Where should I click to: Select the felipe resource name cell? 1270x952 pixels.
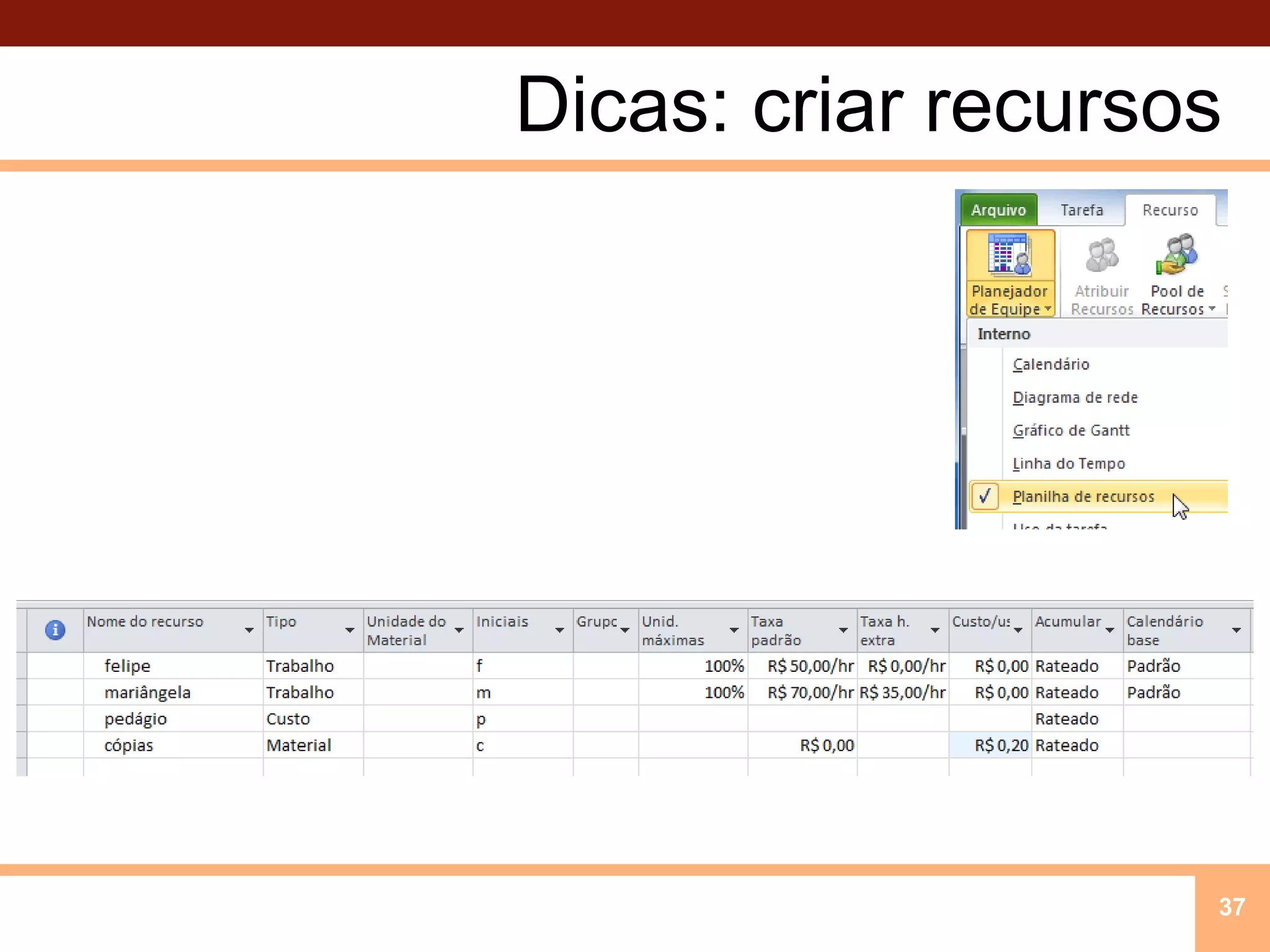(x=174, y=666)
